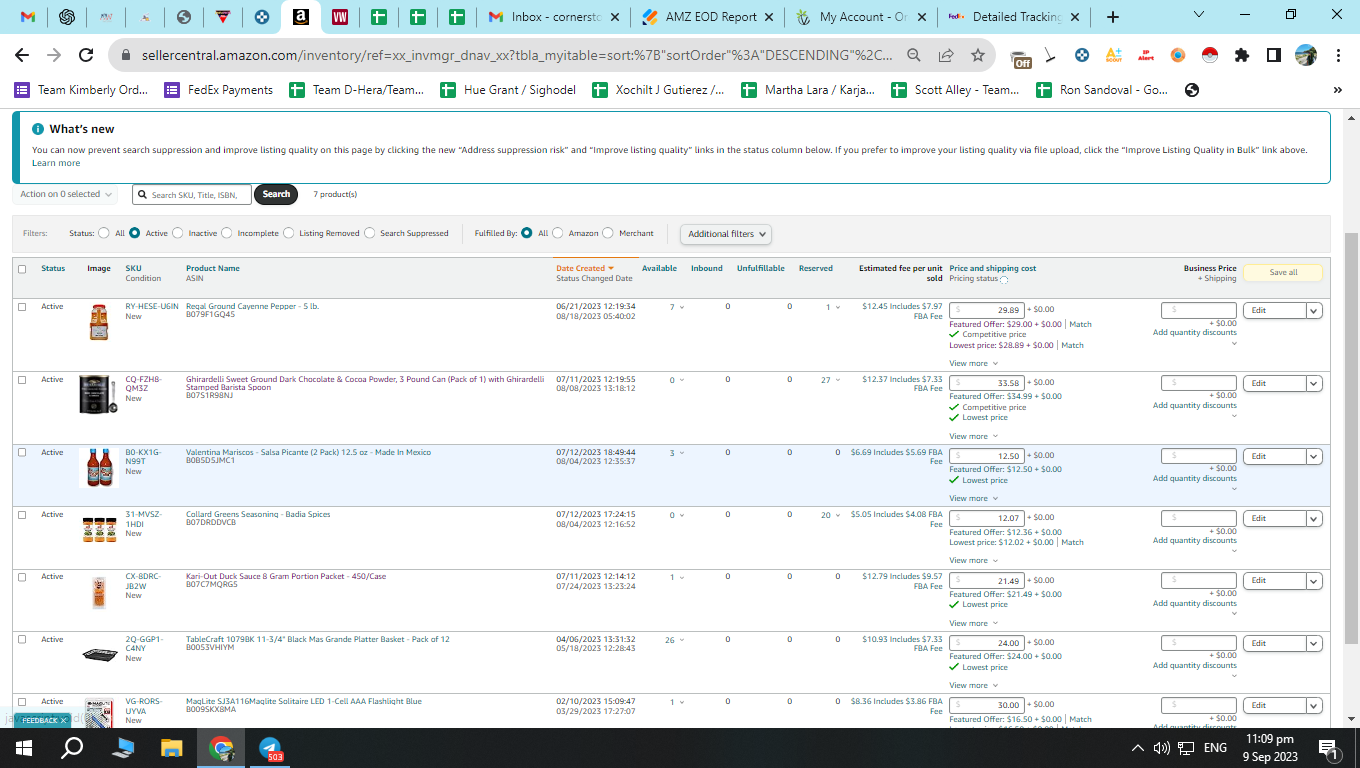
Task: Open the Edit dropdown arrow for Valentina Mariscos
Action: click(x=1314, y=457)
